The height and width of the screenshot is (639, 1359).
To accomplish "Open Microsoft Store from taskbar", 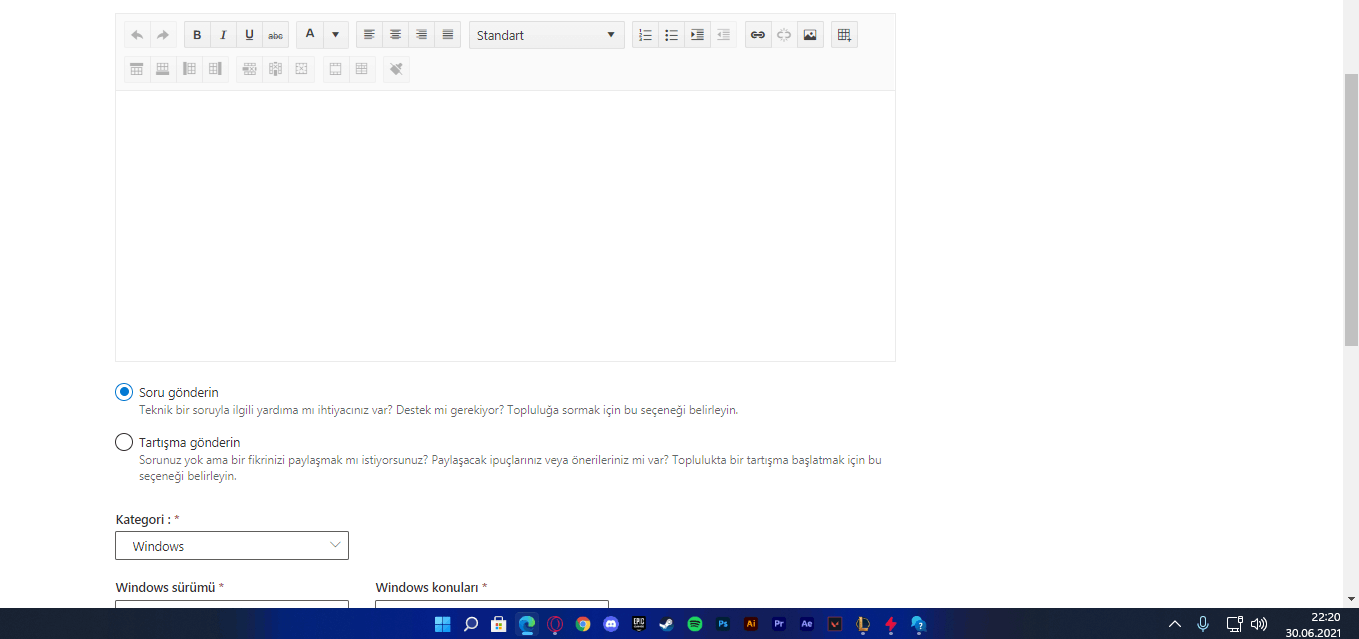I will click(499, 624).
